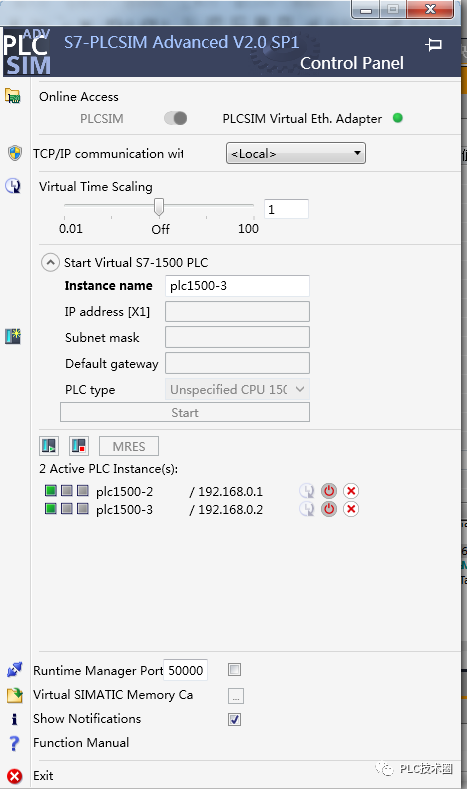Click the red Exit icon

15,776
